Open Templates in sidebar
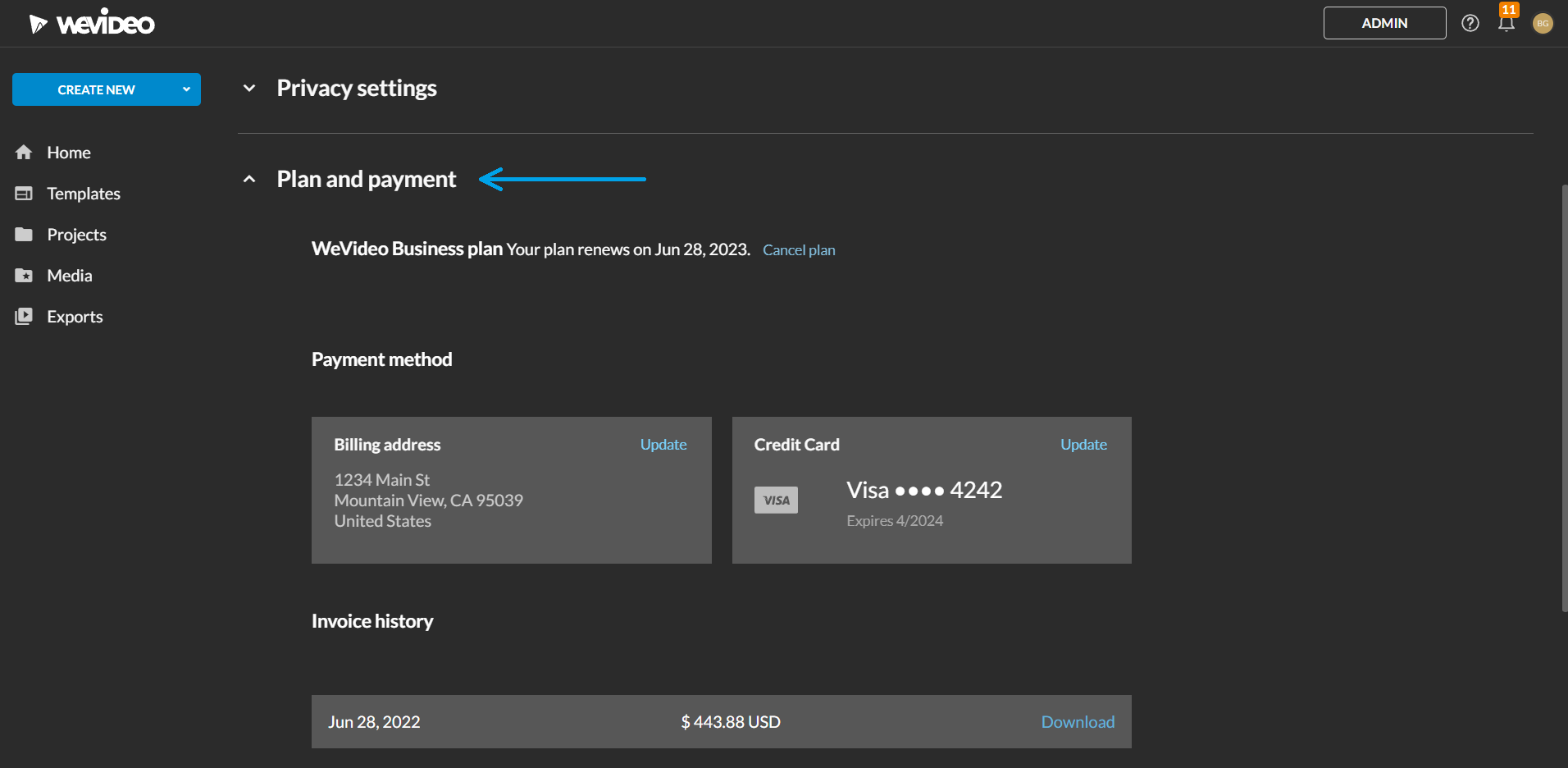 pos(84,194)
